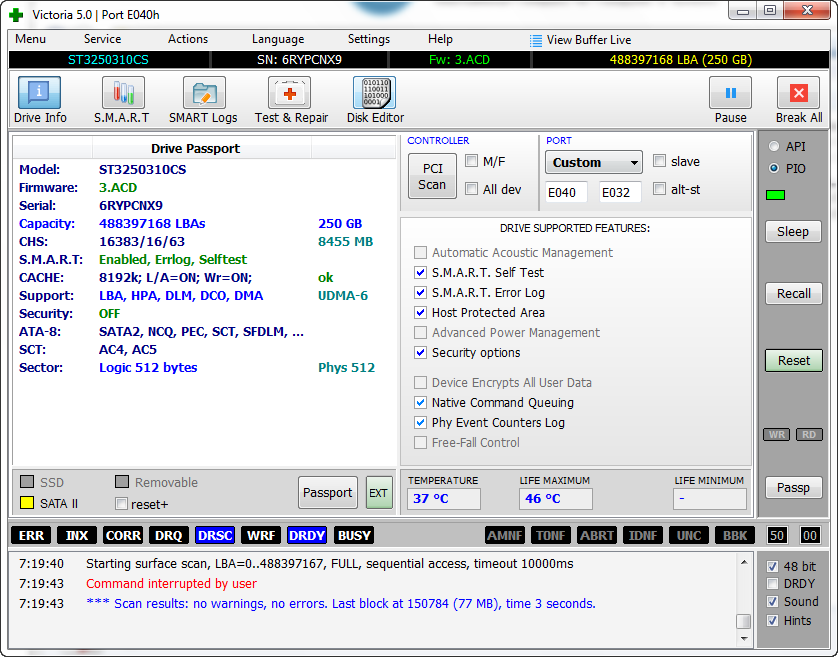Click the UNC error indicator
Viewport: 838px width, 657px height.
coord(689,535)
